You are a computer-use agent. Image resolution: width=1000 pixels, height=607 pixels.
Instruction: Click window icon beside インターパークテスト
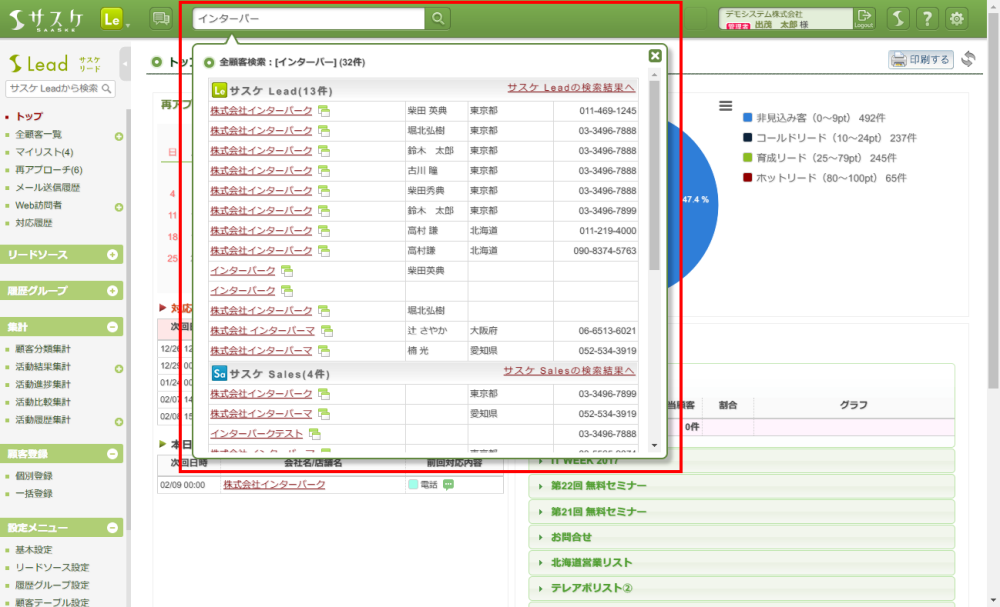314,434
